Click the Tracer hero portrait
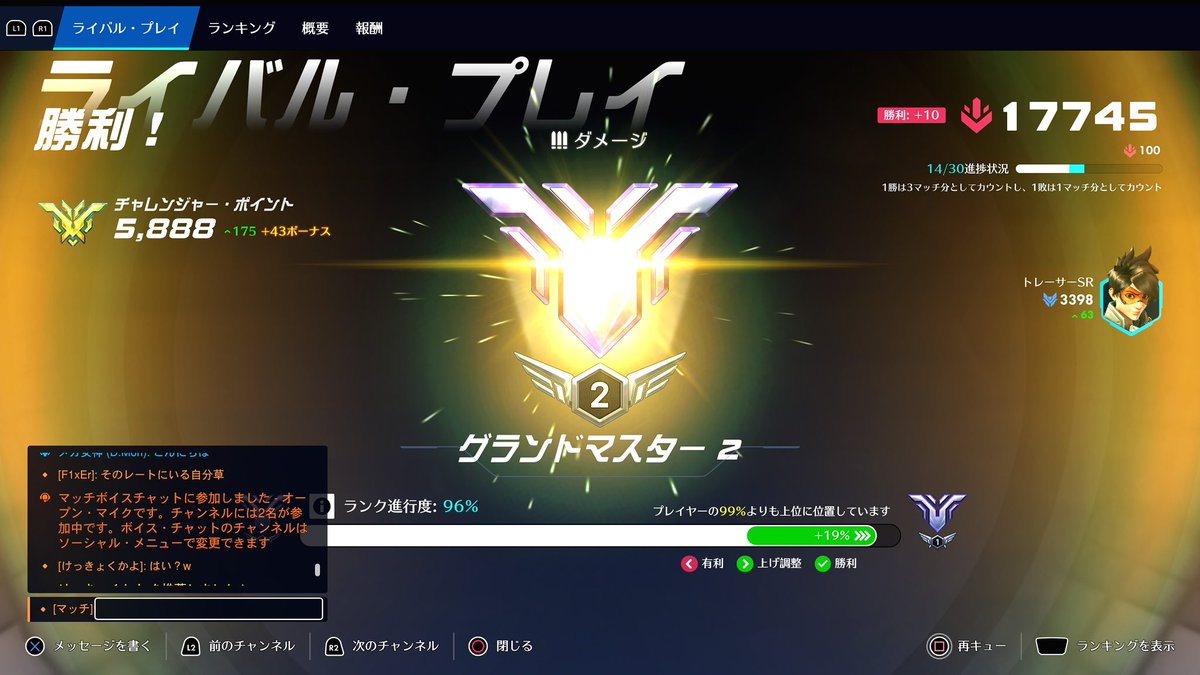The height and width of the screenshot is (675, 1200). [x=1133, y=290]
